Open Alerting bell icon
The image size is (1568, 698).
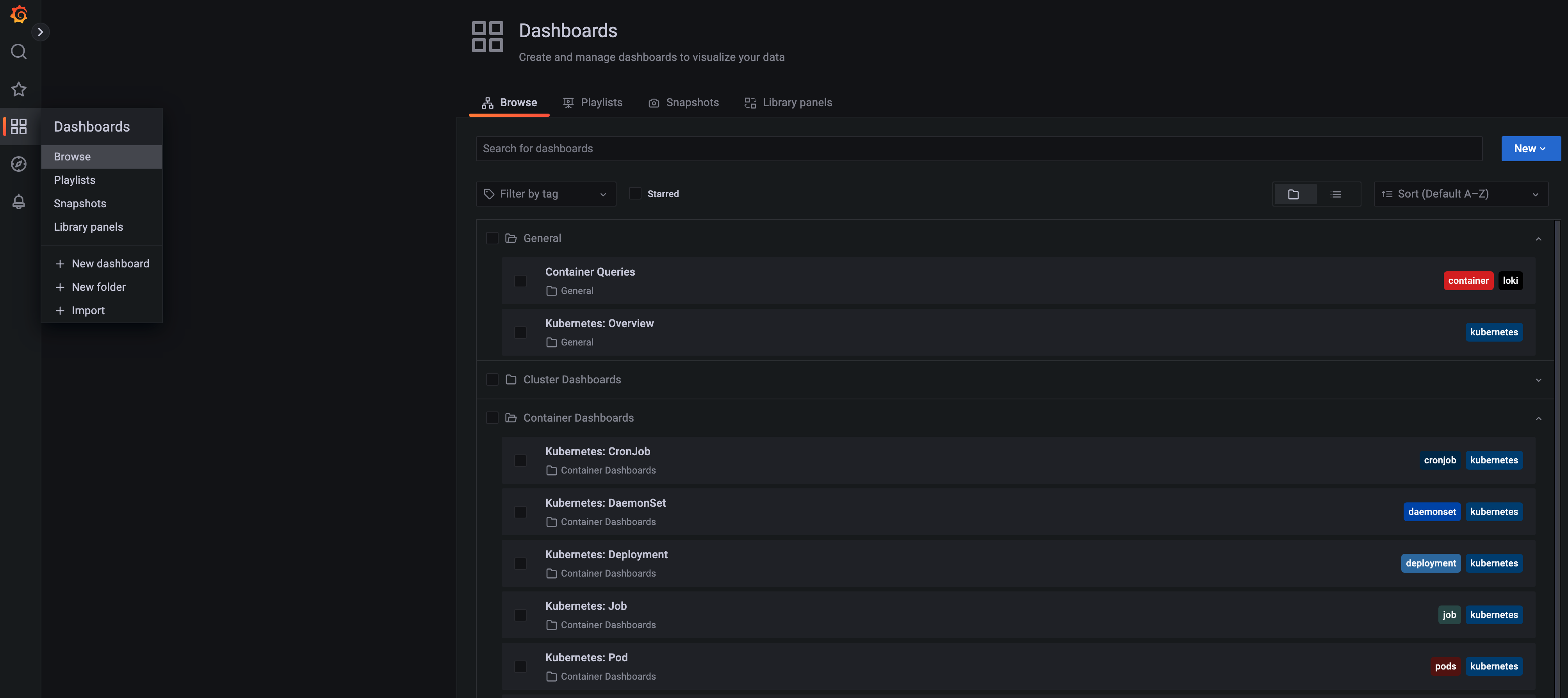tap(19, 201)
